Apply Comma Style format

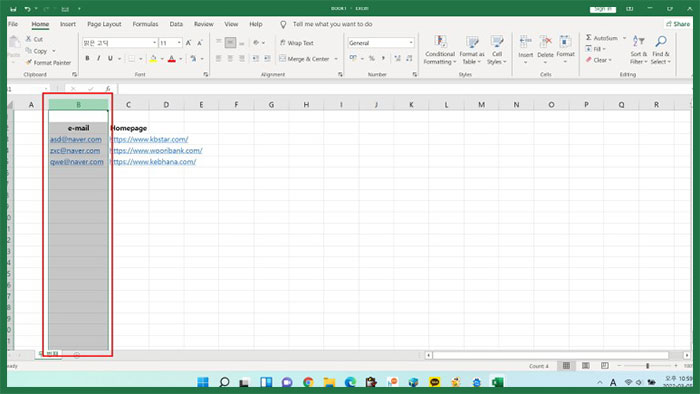click(383, 58)
